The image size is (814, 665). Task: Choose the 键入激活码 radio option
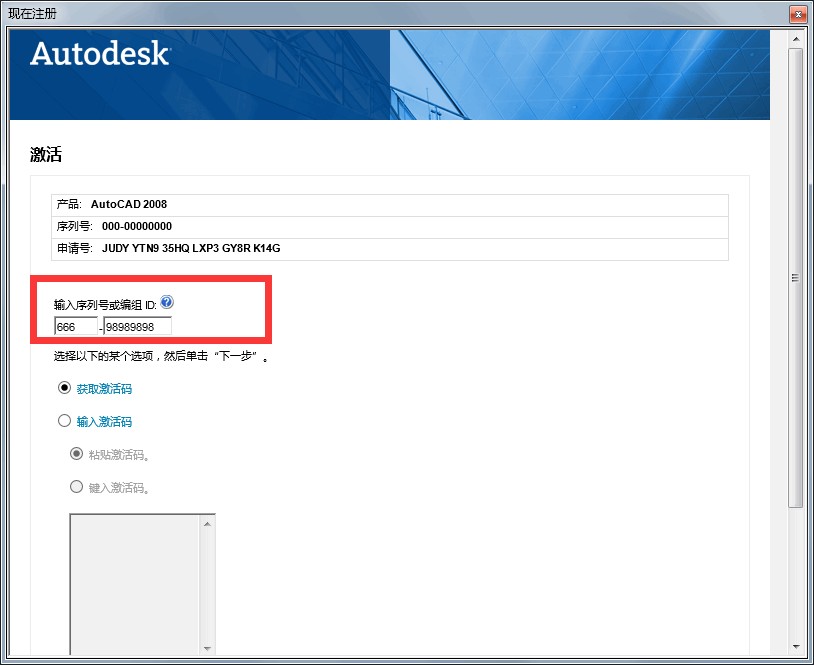pyautogui.click(x=76, y=487)
